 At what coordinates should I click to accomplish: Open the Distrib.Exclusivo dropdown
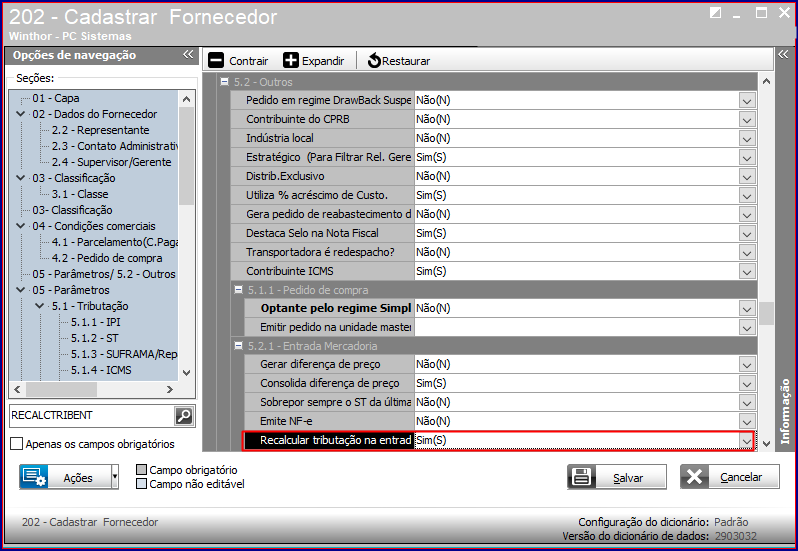[747, 177]
